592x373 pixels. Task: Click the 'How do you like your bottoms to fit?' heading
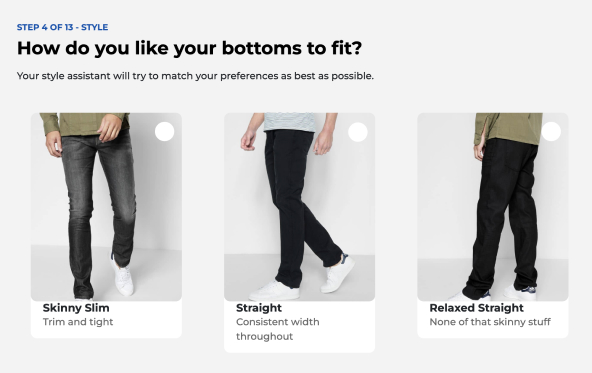pos(189,48)
